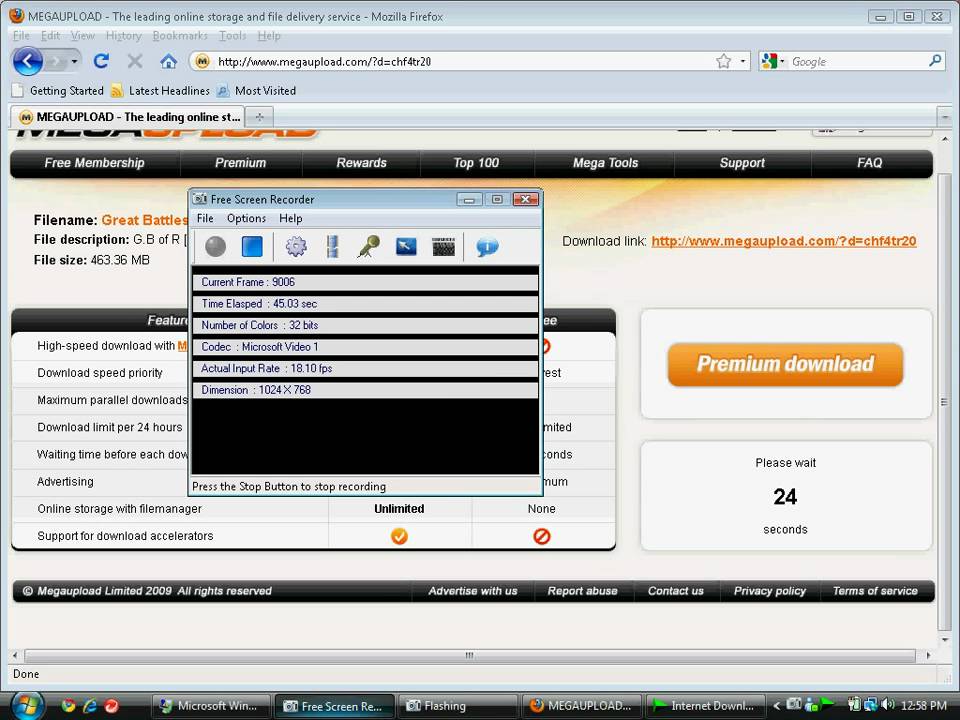960x720 pixels.
Task: Click Report abuse footer link
Action: tap(582, 591)
